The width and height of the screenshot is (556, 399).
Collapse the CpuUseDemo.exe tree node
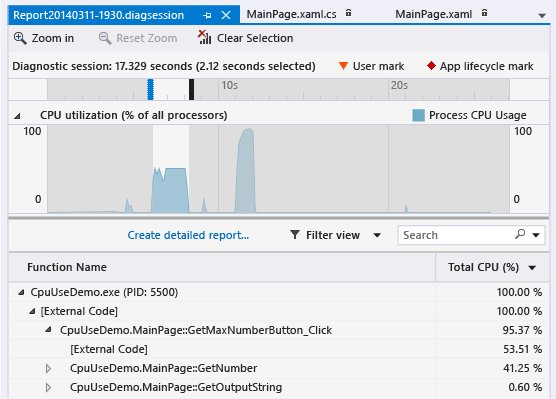pos(22,292)
